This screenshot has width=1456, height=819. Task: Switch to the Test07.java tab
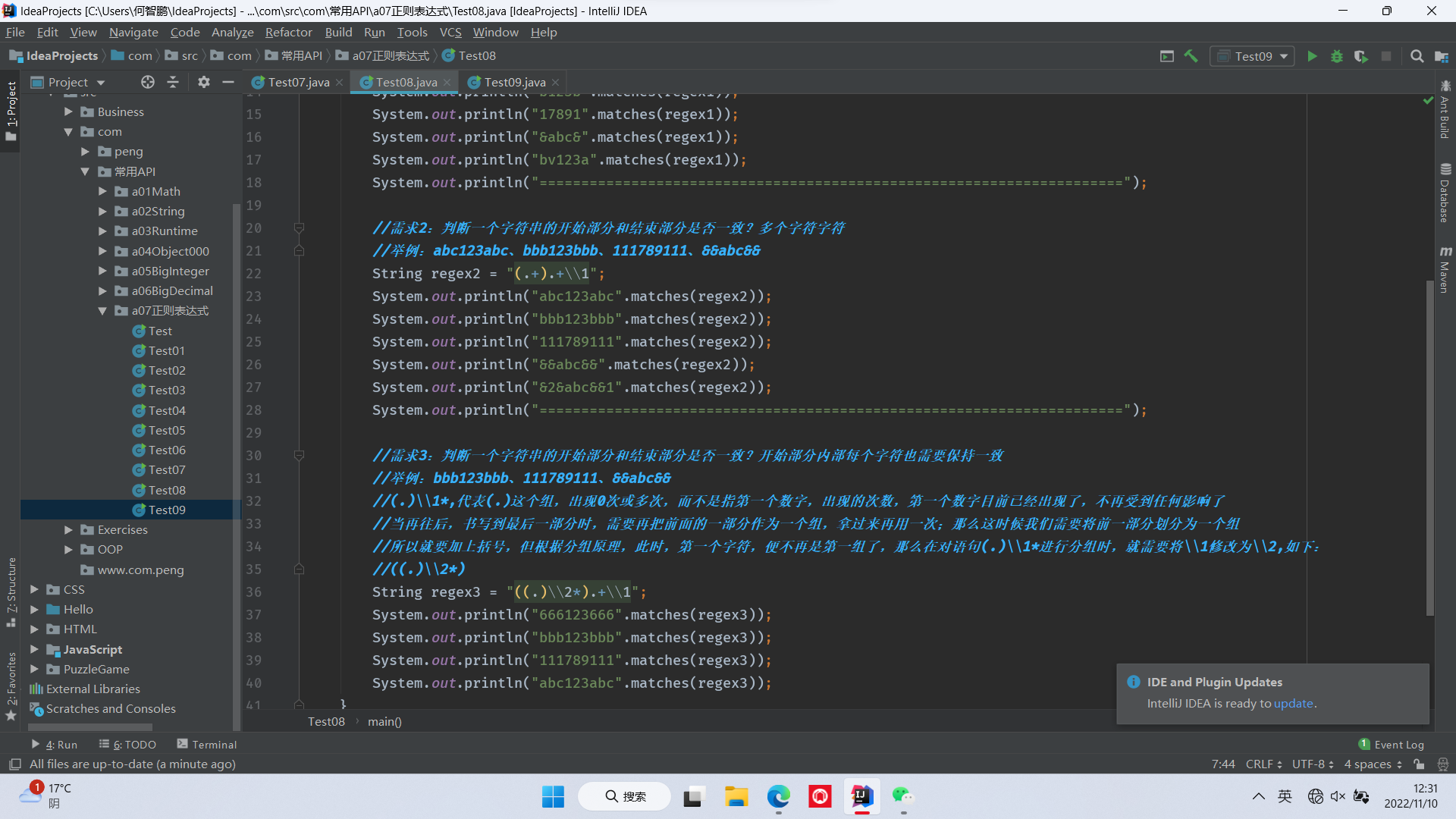298,82
